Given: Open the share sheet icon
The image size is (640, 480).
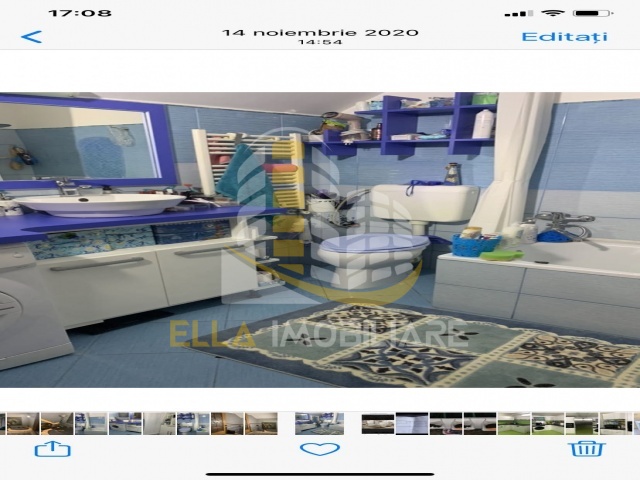Looking at the screenshot, I should [53, 449].
